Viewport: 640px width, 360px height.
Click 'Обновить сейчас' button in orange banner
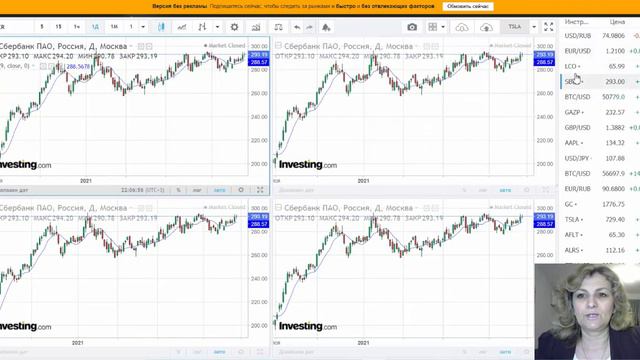coord(468,7)
